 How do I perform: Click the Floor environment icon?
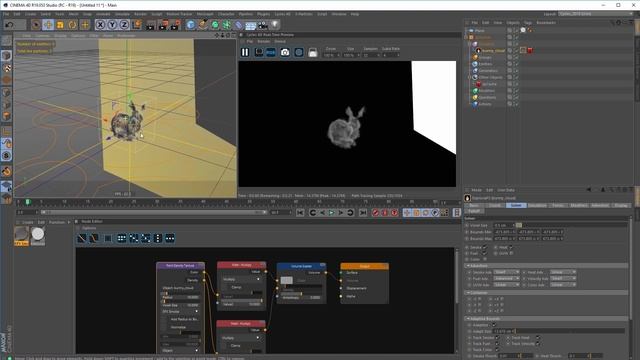click(251, 25)
